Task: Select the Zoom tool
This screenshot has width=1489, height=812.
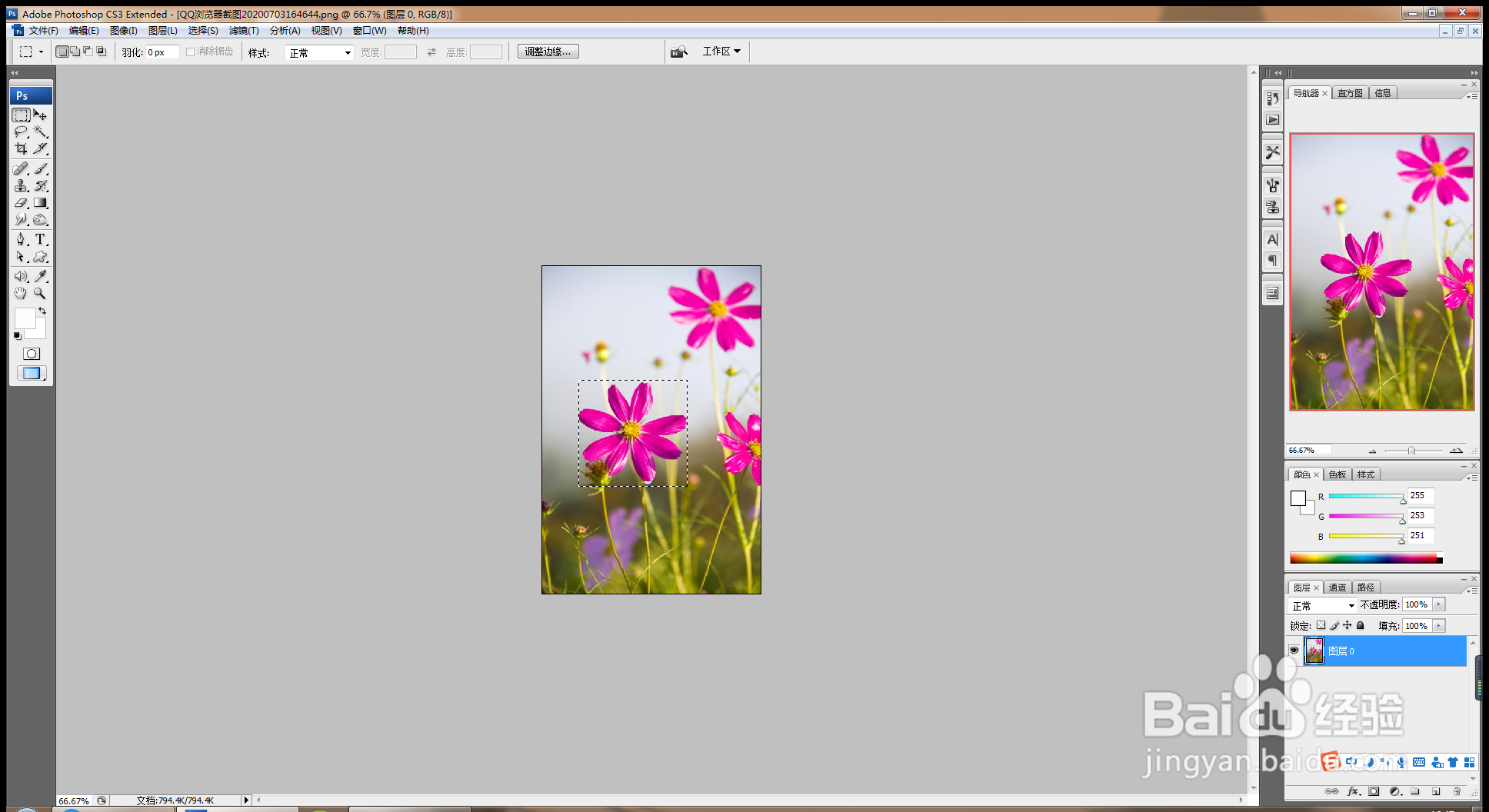Action: (x=41, y=293)
